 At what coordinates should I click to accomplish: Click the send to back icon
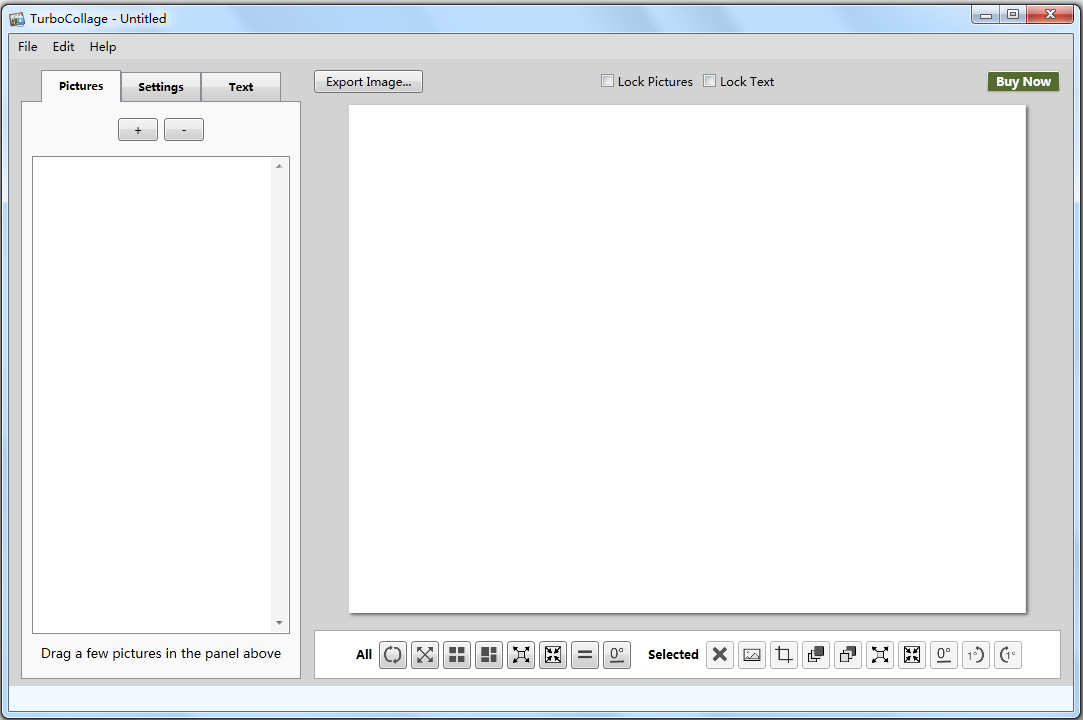coord(848,655)
